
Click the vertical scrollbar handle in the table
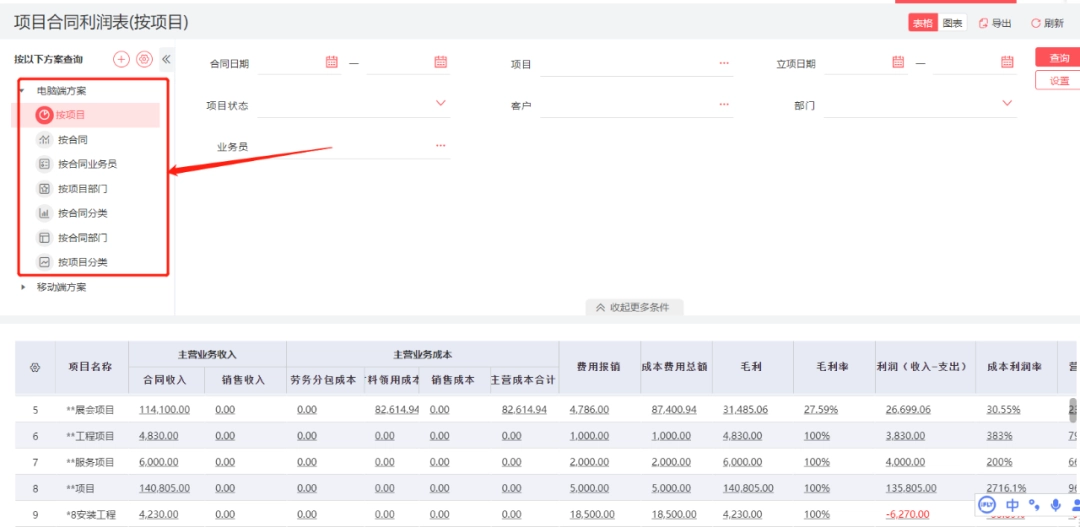pyautogui.click(x=1072, y=410)
